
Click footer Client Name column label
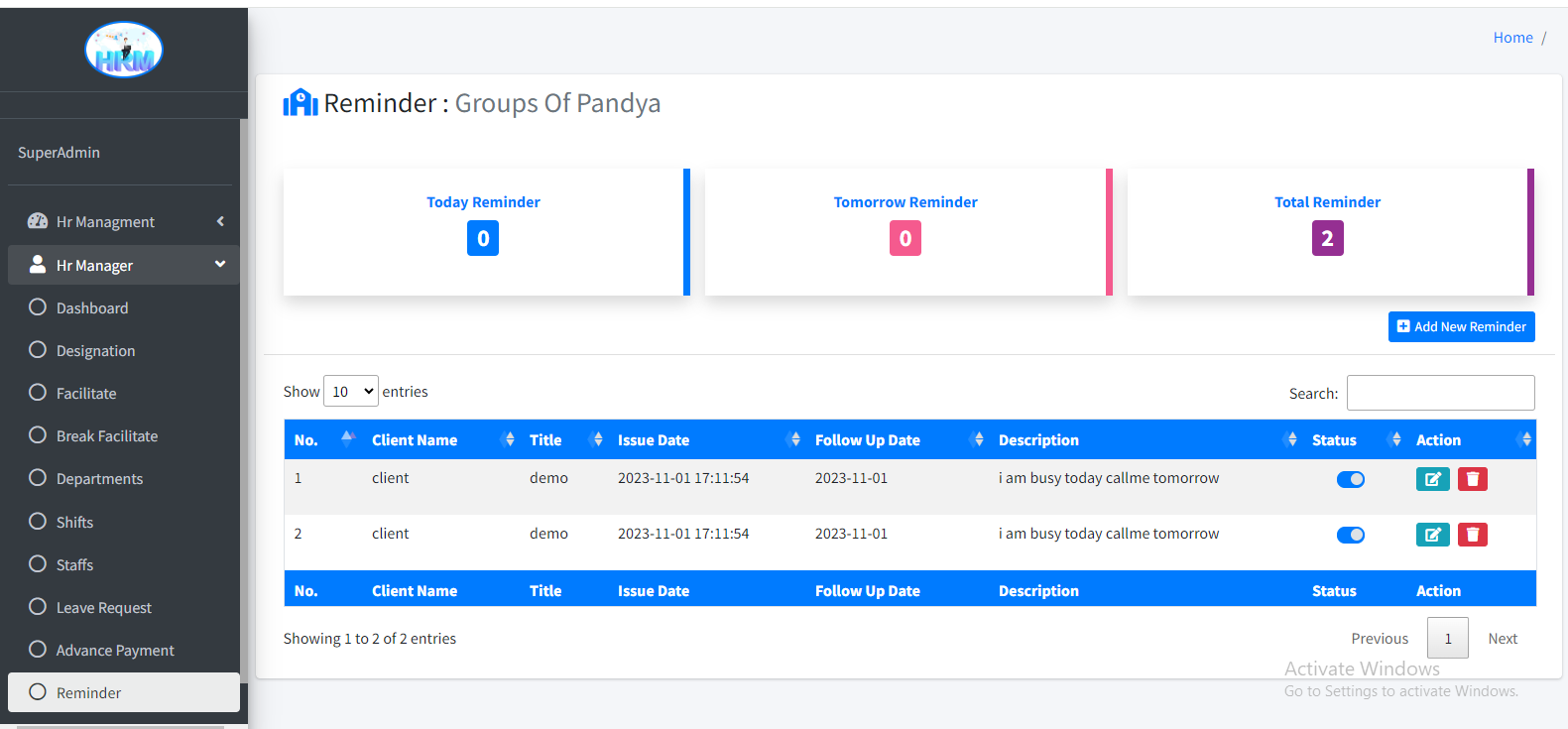415,590
